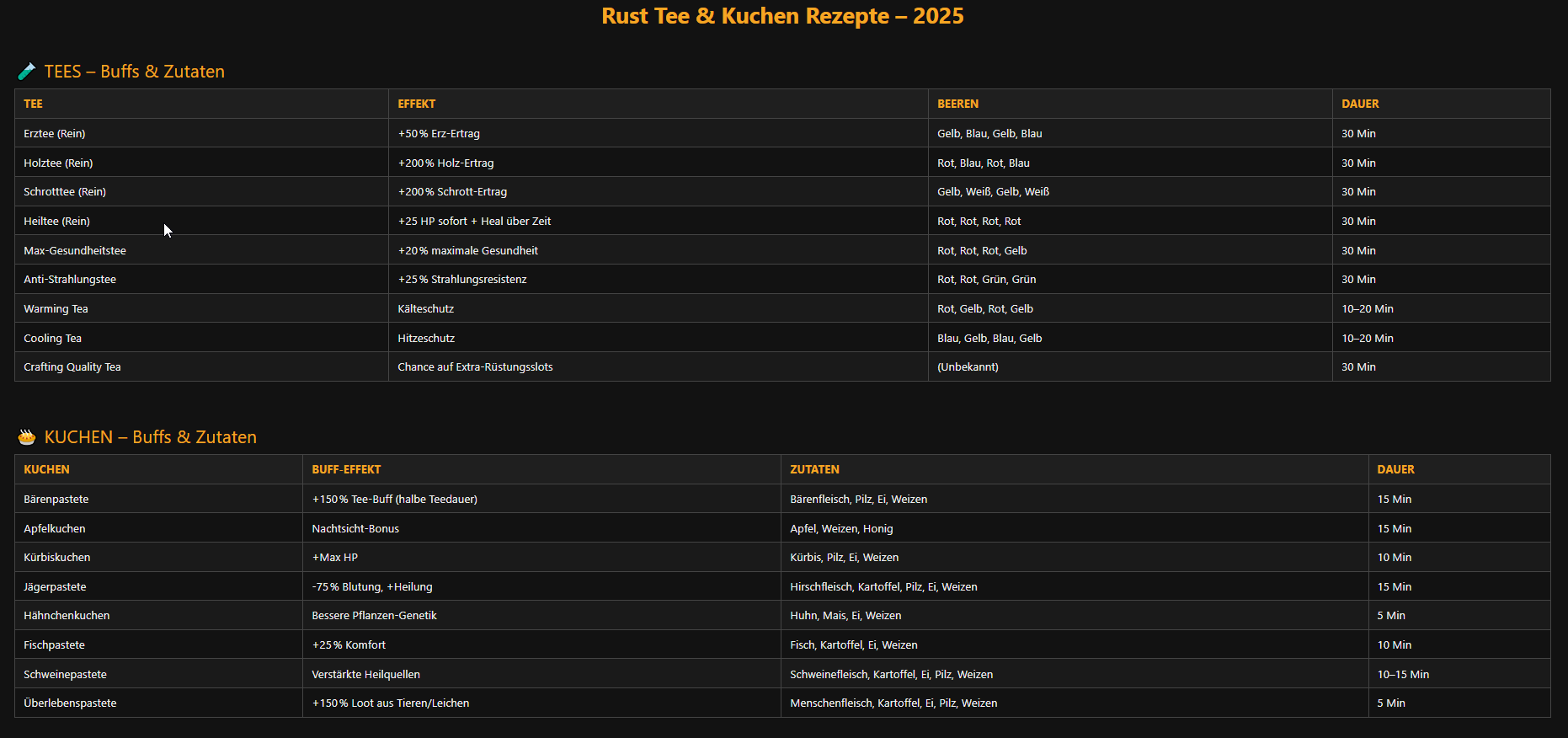Click the (Unbekannt) berries cell
The width and height of the screenshot is (1568, 738).
click(968, 367)
